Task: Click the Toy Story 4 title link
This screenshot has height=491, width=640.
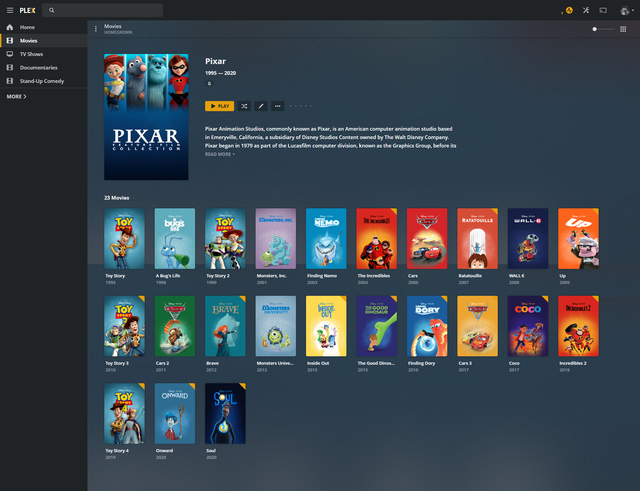Action: point(117,451)
